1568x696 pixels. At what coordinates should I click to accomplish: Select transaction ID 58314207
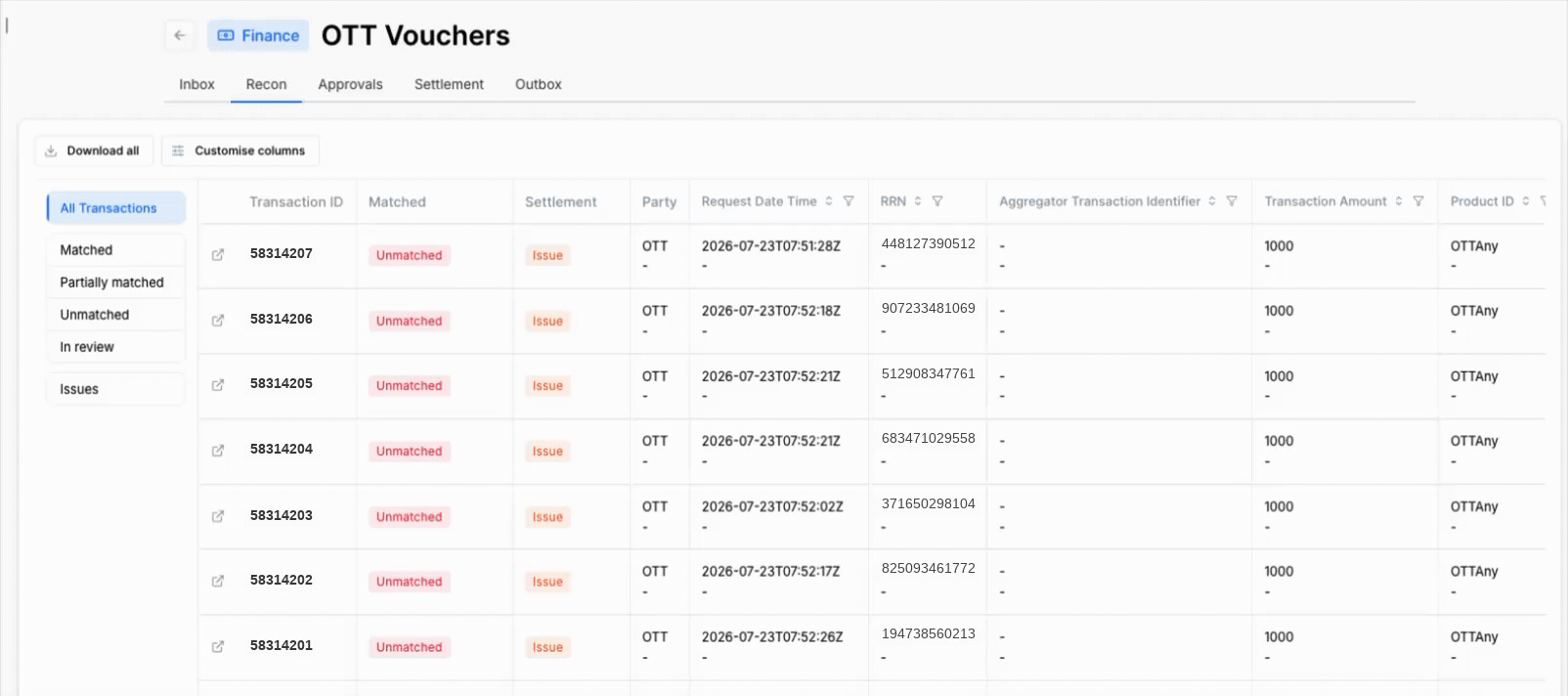282,253
